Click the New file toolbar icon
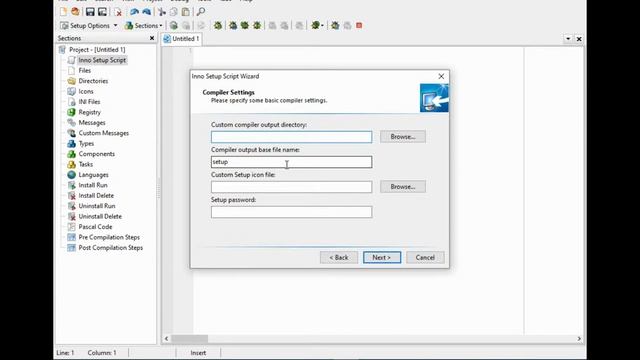 tap(63, 12)
